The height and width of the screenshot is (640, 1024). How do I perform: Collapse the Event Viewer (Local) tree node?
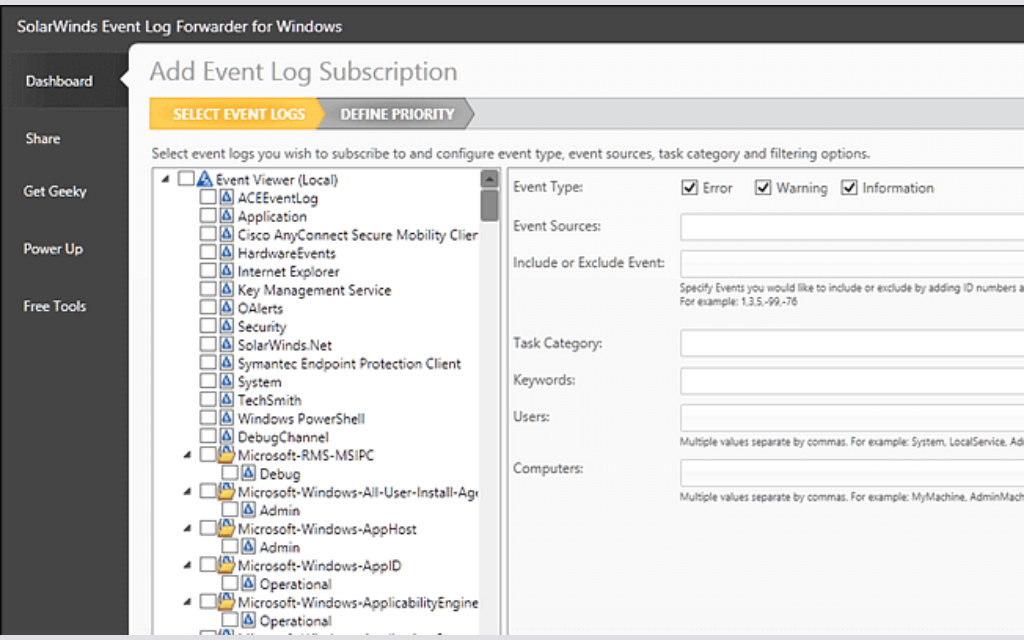(x=164, y=180)
